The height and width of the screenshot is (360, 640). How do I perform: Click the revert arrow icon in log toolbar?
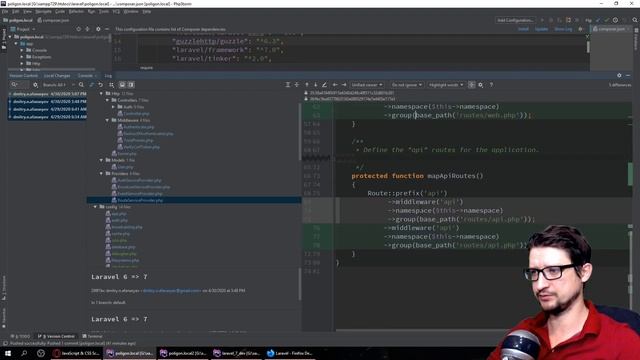tap(100, 84)
